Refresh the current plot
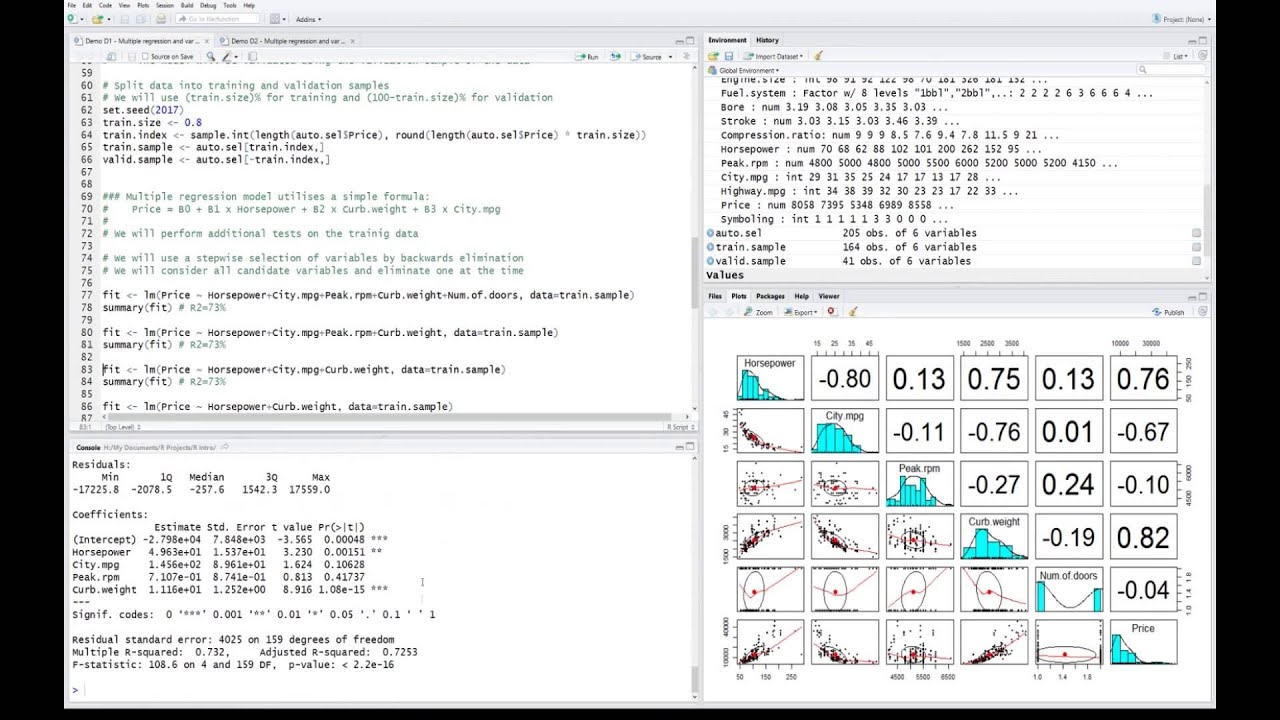Screen dimensions: 1280x720 click(1202, 312)
